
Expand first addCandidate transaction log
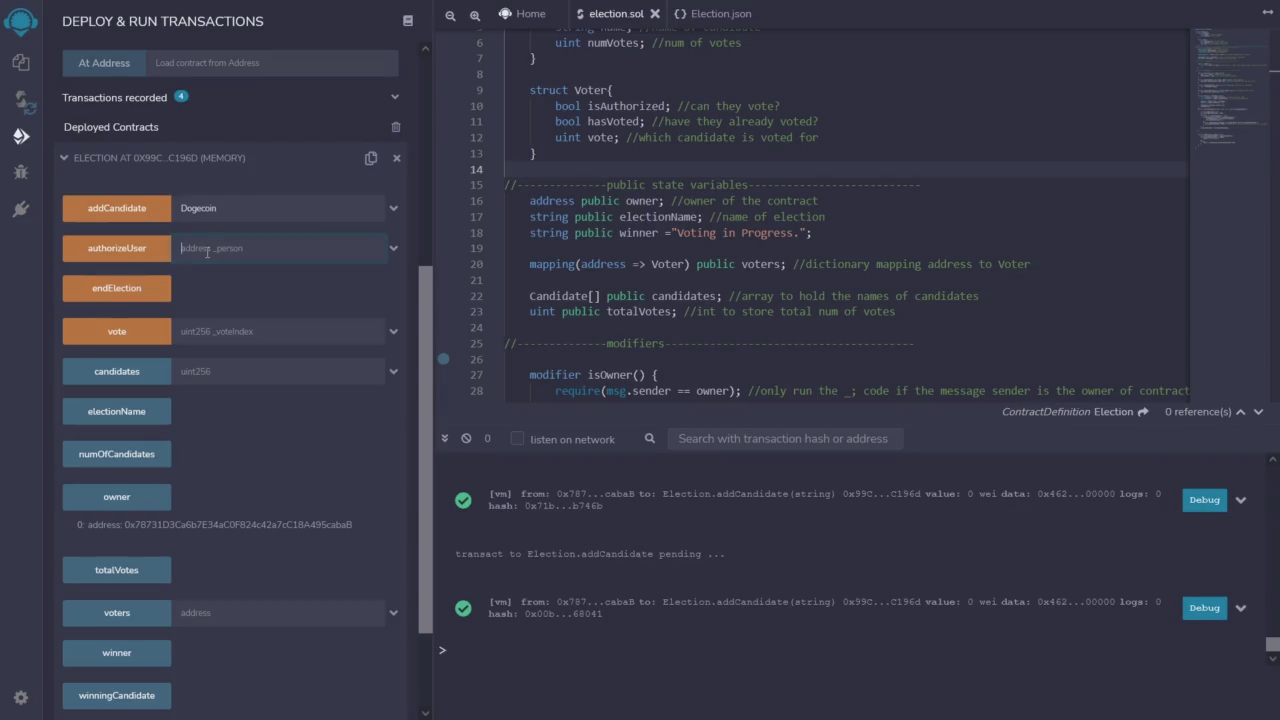coord(1241,500)
